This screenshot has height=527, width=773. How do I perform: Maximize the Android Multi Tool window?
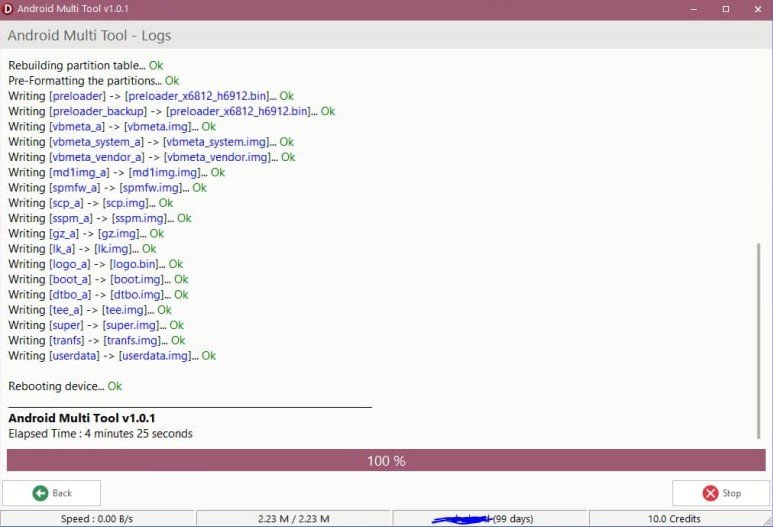point(726,8)
